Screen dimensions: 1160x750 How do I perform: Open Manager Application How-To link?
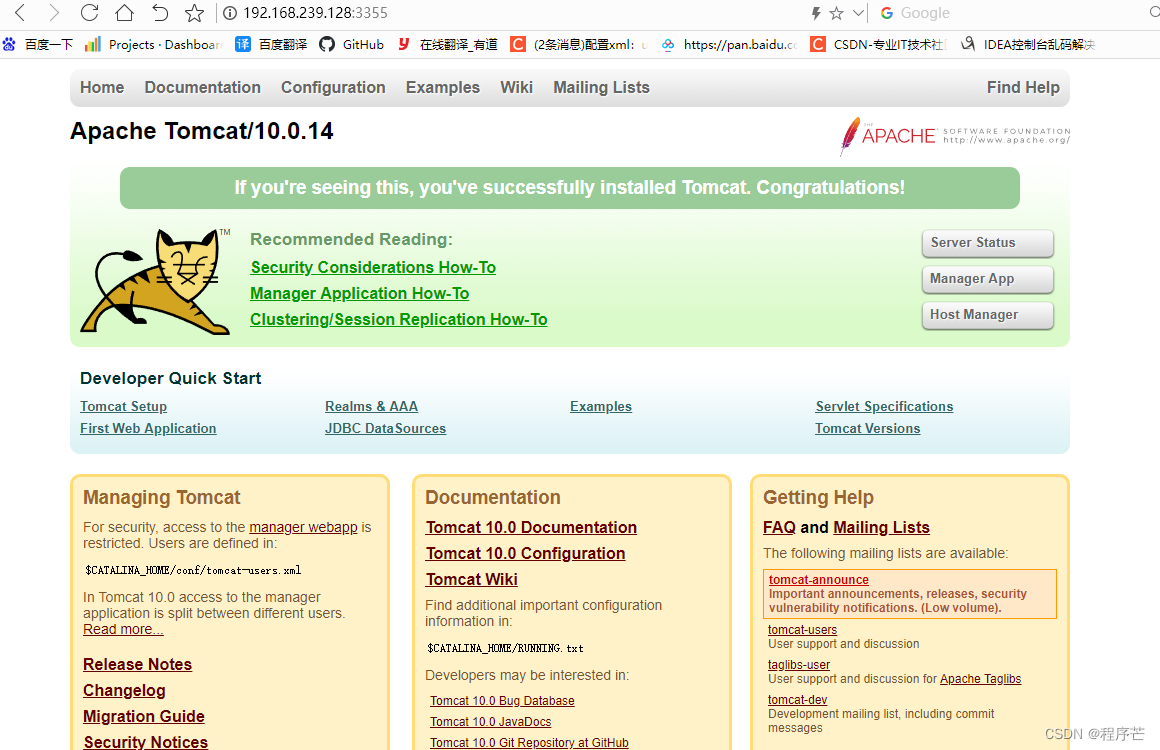[x=360, y=294]
